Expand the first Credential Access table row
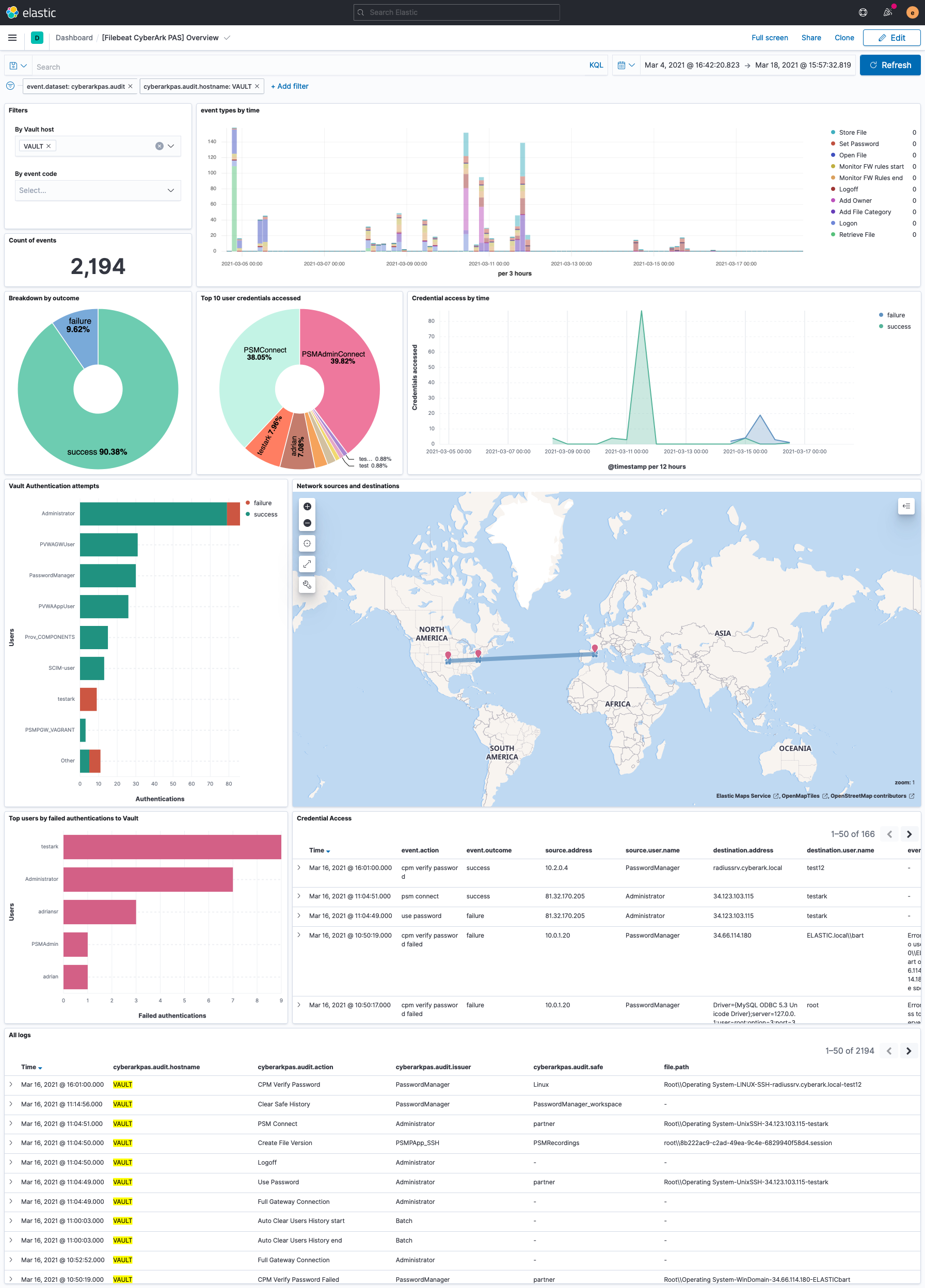The width and height of the screenshot is (925, 1288). [x=299, y=868]
